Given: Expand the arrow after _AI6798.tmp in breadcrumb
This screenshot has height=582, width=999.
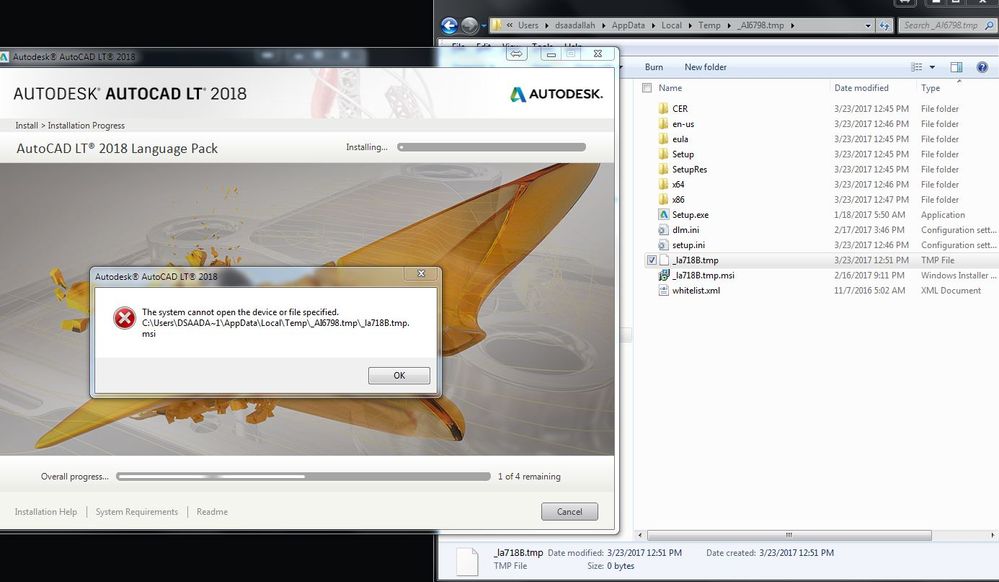Looking at the screenshot, I should click(793, 25).
